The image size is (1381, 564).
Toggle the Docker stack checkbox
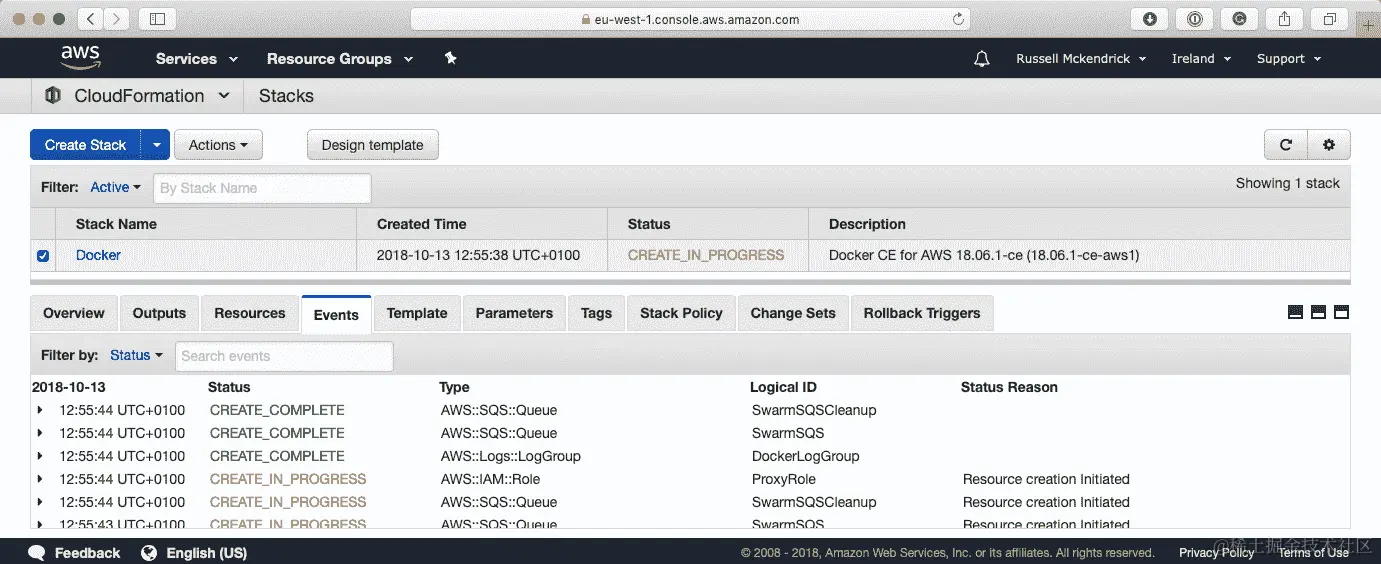pos(43,256)
